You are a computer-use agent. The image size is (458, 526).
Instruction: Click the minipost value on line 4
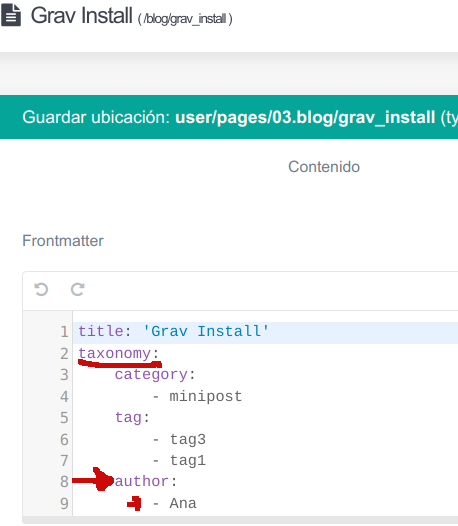(206, 397)
